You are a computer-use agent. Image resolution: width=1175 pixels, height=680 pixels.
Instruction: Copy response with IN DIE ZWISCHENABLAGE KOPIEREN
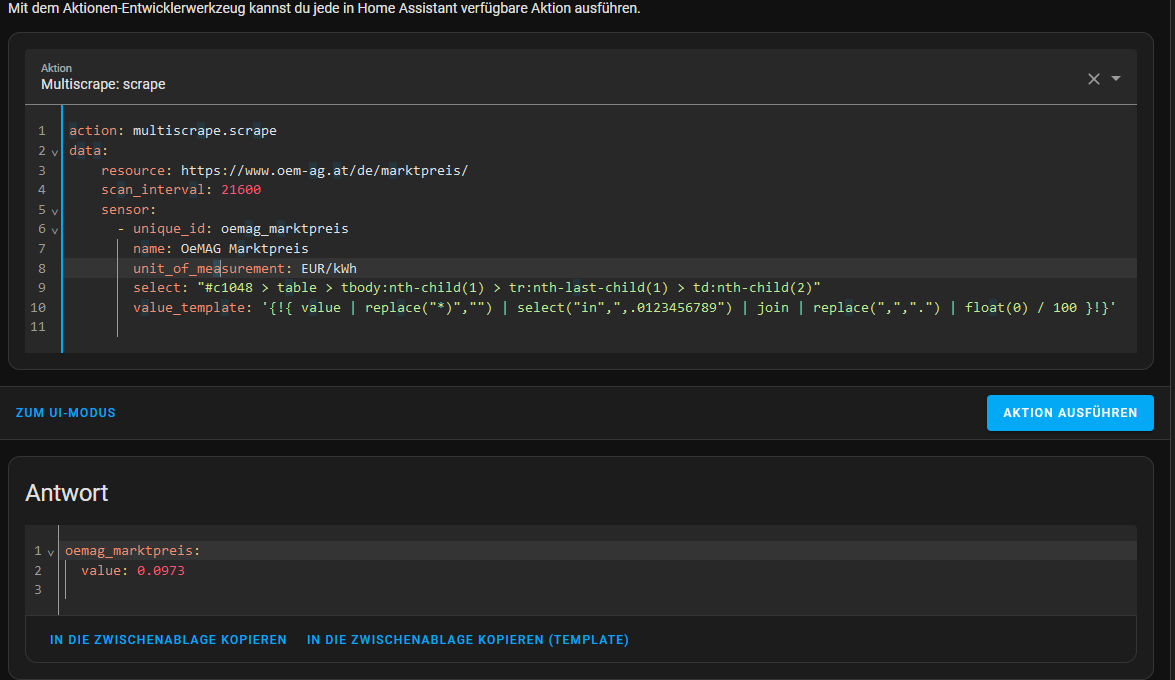pos(168,640)
